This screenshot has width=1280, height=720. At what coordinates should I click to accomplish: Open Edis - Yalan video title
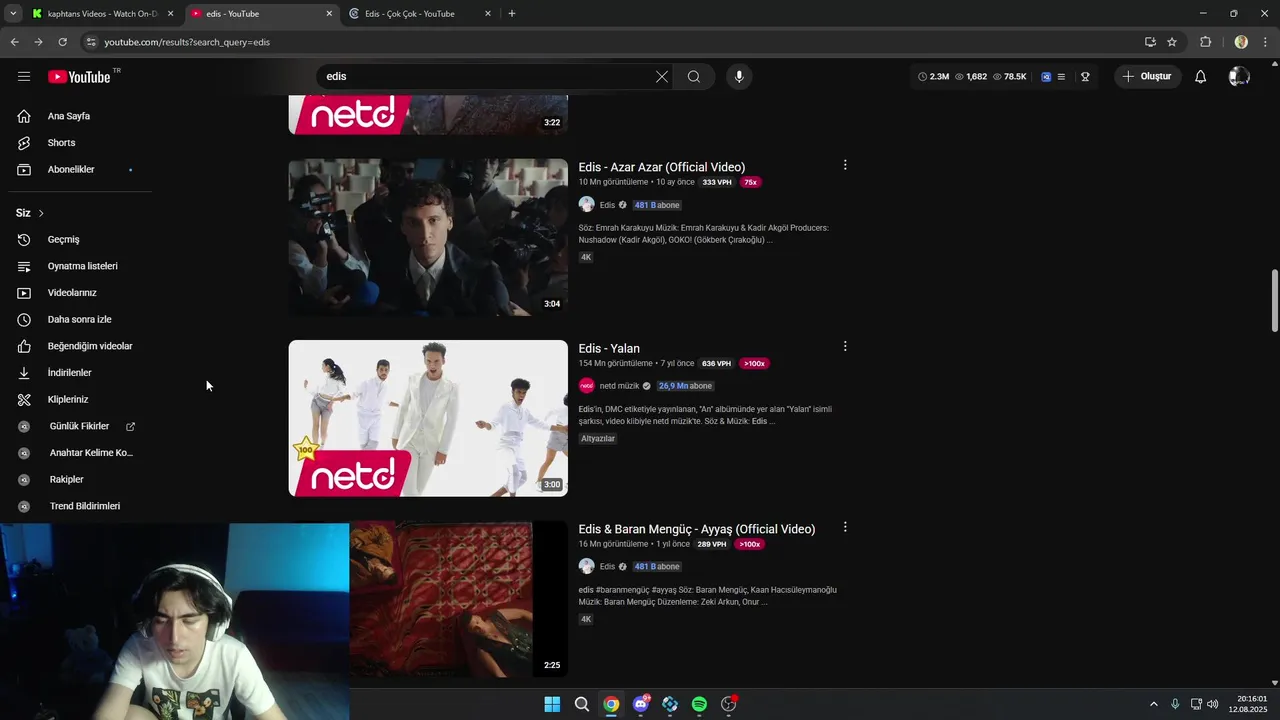[609, 348]
